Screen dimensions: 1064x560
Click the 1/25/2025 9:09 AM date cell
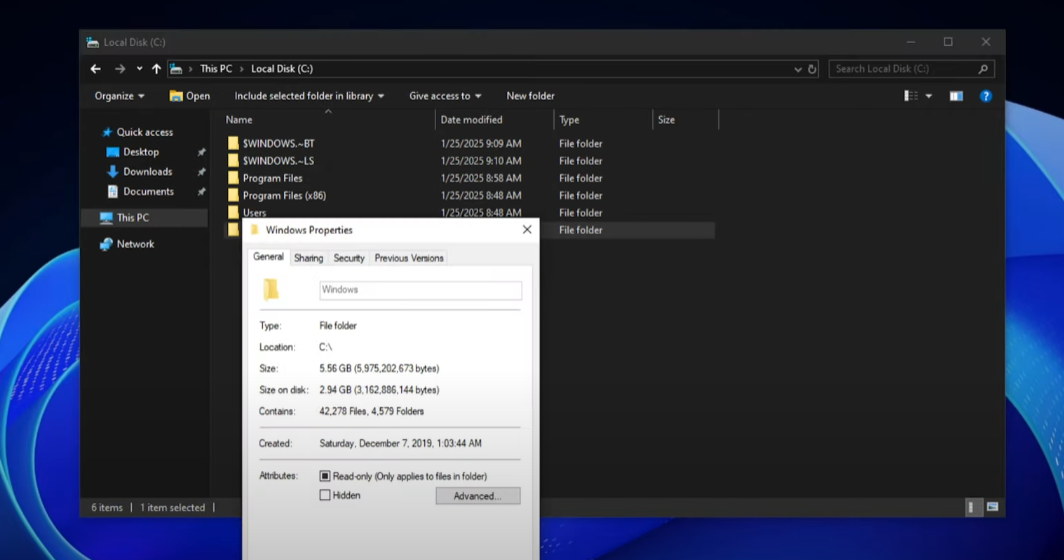[x=480, y=143]
